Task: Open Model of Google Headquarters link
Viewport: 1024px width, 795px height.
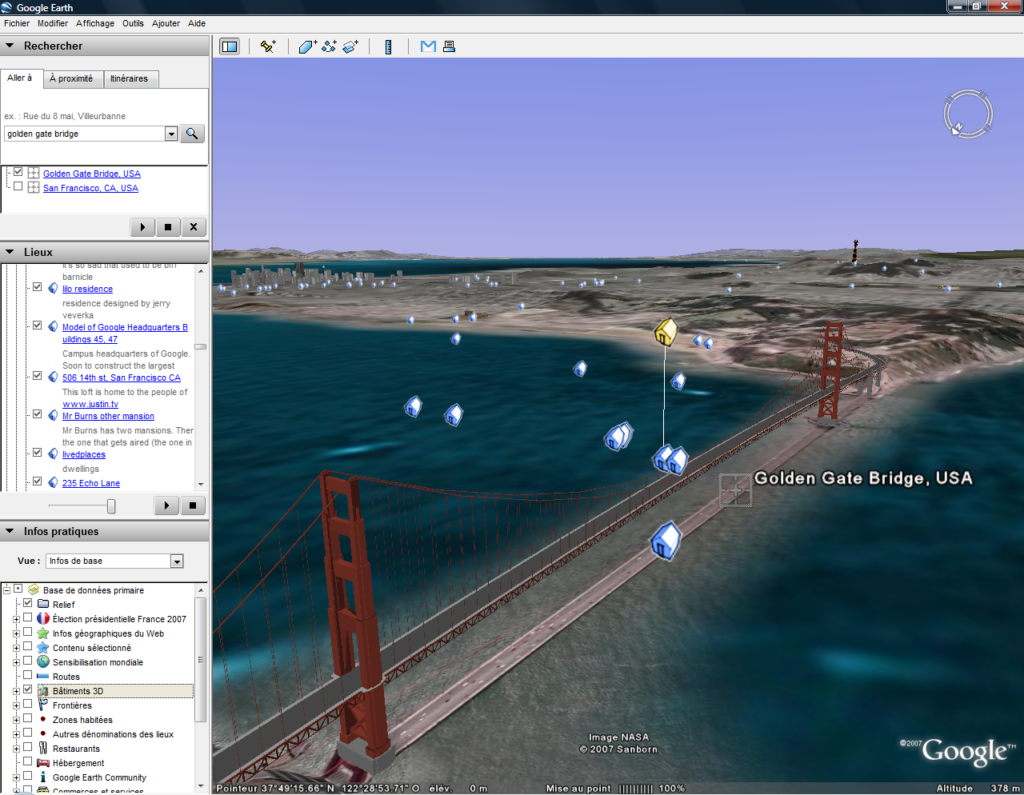Action: (125, 333)
